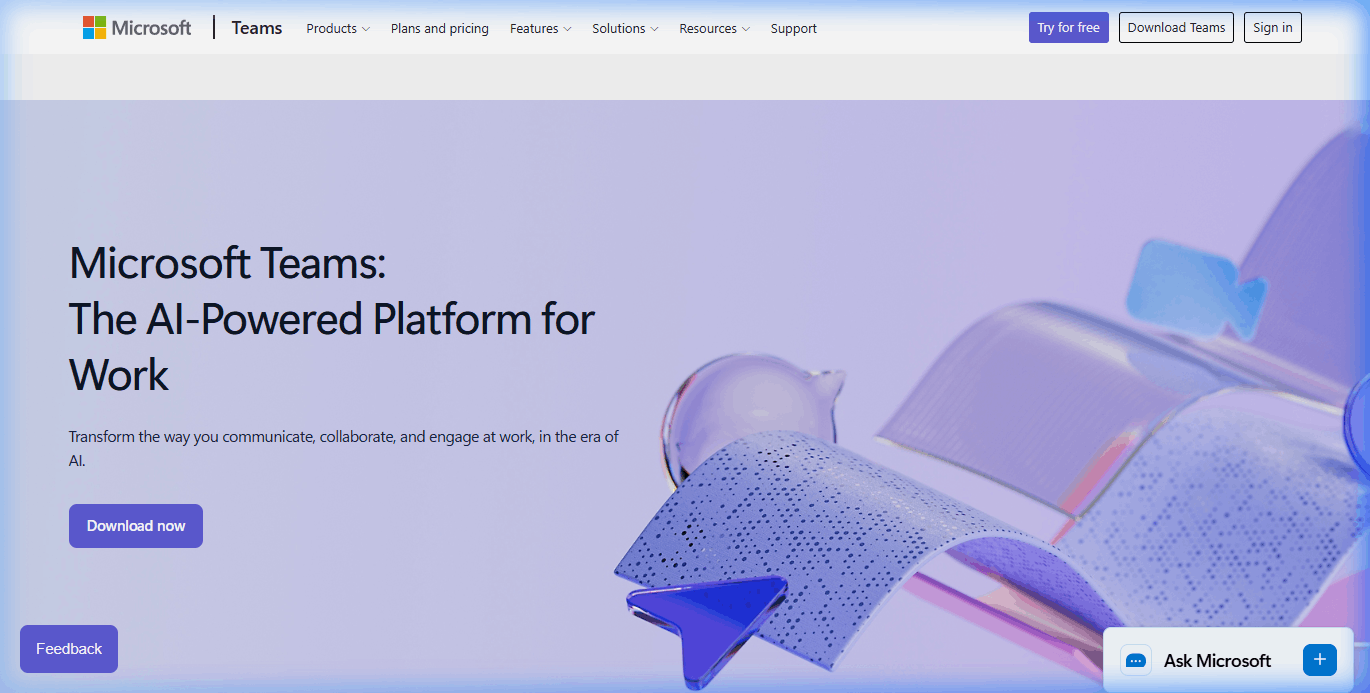Click the text Transform the way you communicate
This screenshot has height=693, width=1370.
pos(344,449)
